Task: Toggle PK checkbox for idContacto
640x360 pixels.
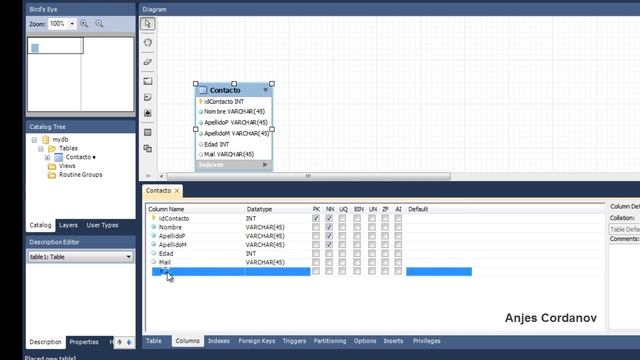Action: tap(316, 218)
